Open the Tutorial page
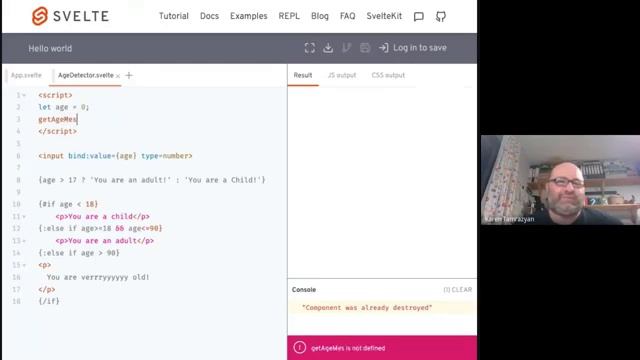 [x=173, y=16]
